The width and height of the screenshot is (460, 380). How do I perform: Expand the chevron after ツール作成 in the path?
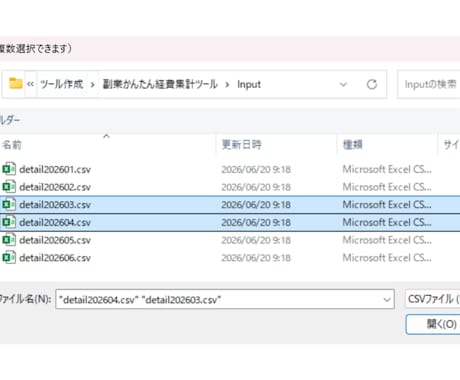92,85
